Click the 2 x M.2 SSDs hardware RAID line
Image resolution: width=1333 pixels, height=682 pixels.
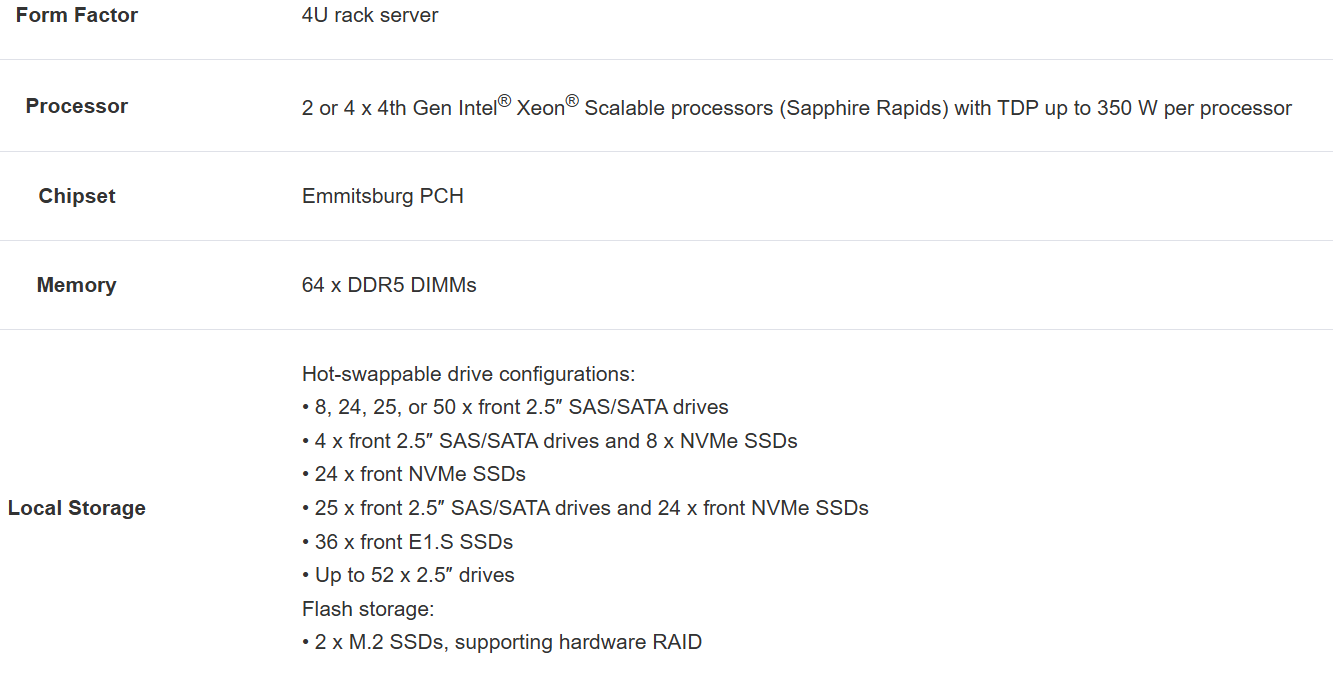point(502,642)
